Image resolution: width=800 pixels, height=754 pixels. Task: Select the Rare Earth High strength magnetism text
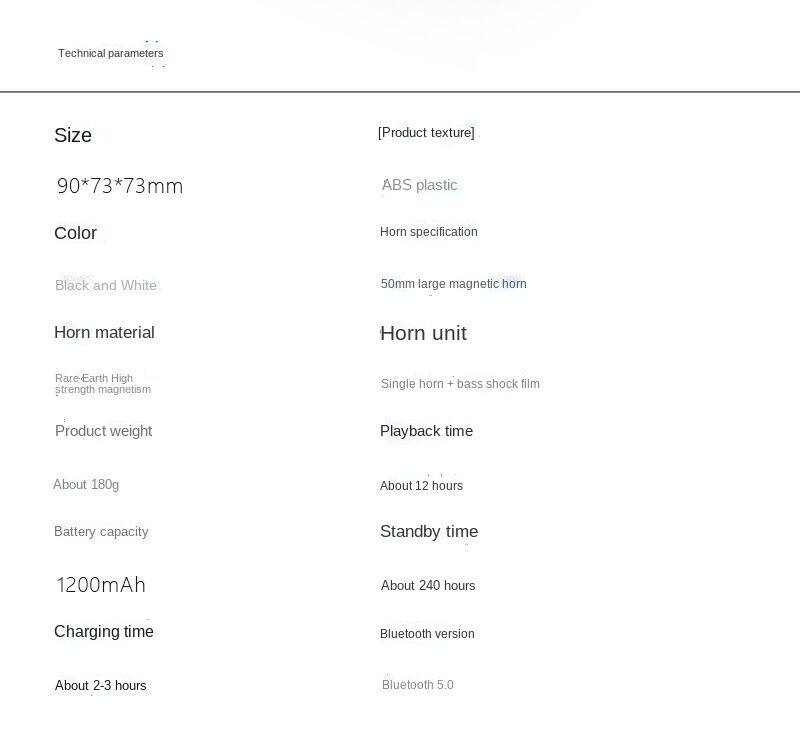(103, 384)
